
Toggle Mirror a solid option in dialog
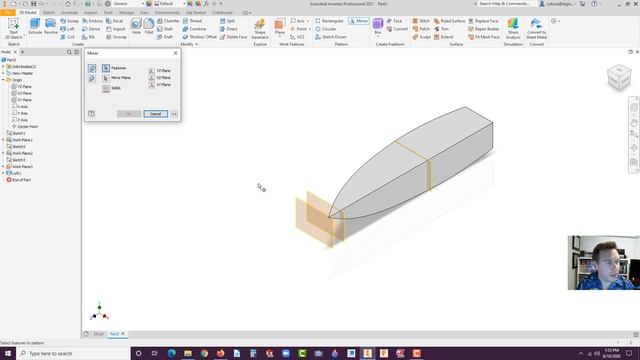tap(92, 78)
